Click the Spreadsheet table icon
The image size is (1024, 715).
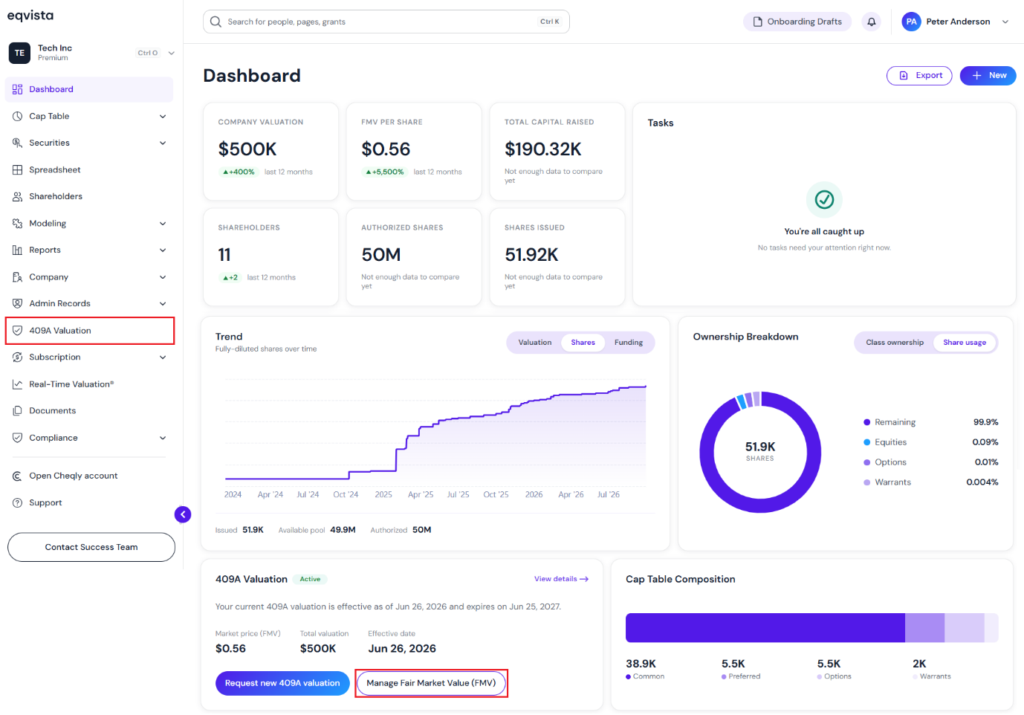18,170
